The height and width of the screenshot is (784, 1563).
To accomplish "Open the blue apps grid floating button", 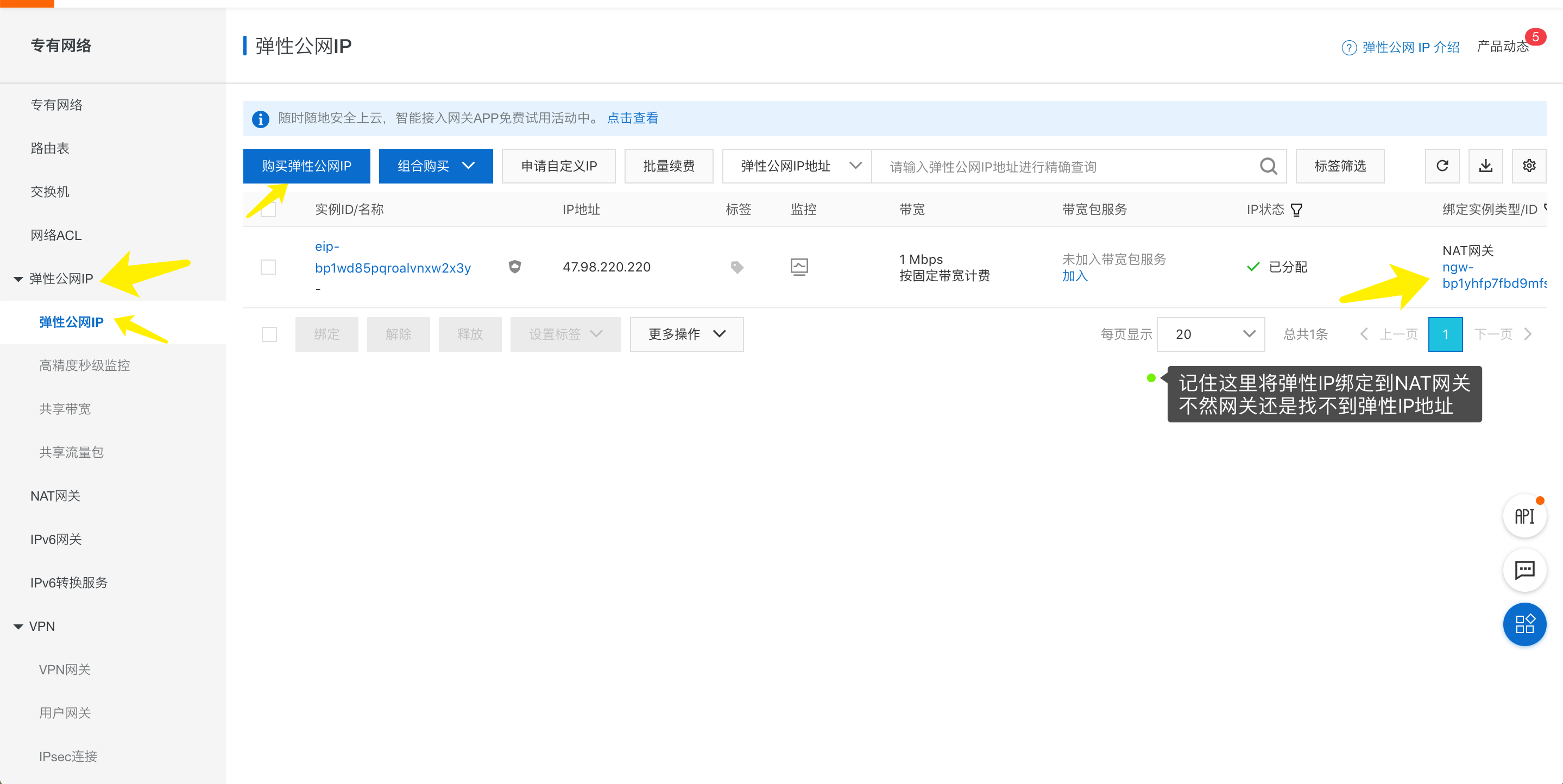I will click(1524, 624).
